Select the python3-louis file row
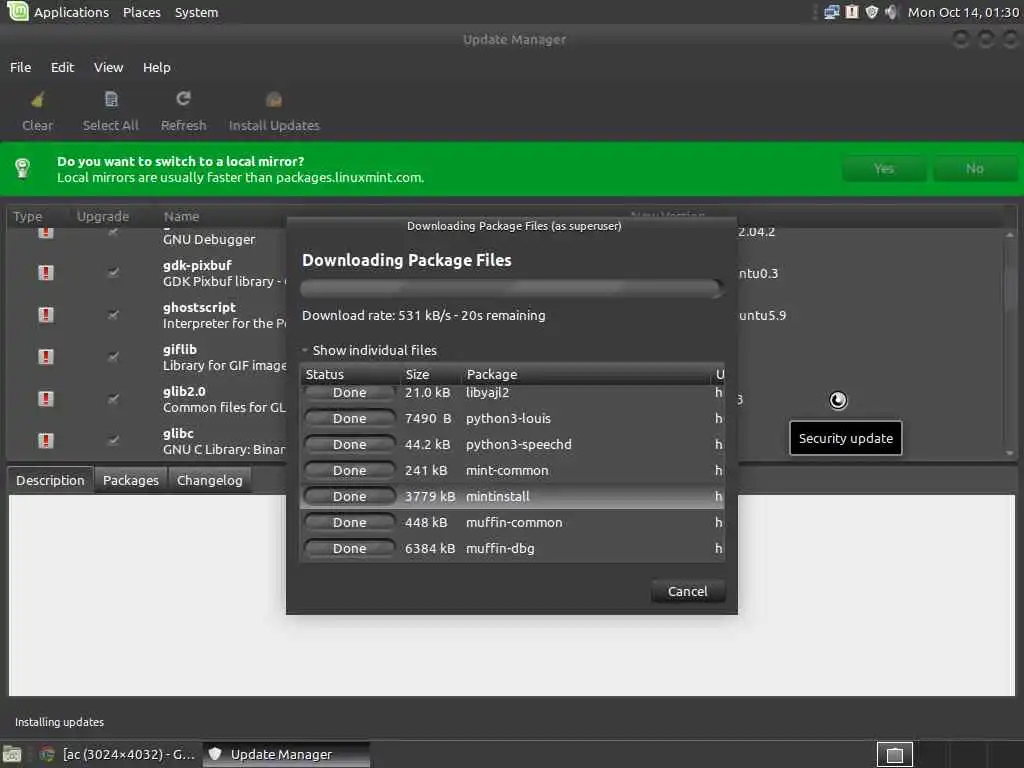The width and height of the screenshot is (1024, 768). [512, 419]
